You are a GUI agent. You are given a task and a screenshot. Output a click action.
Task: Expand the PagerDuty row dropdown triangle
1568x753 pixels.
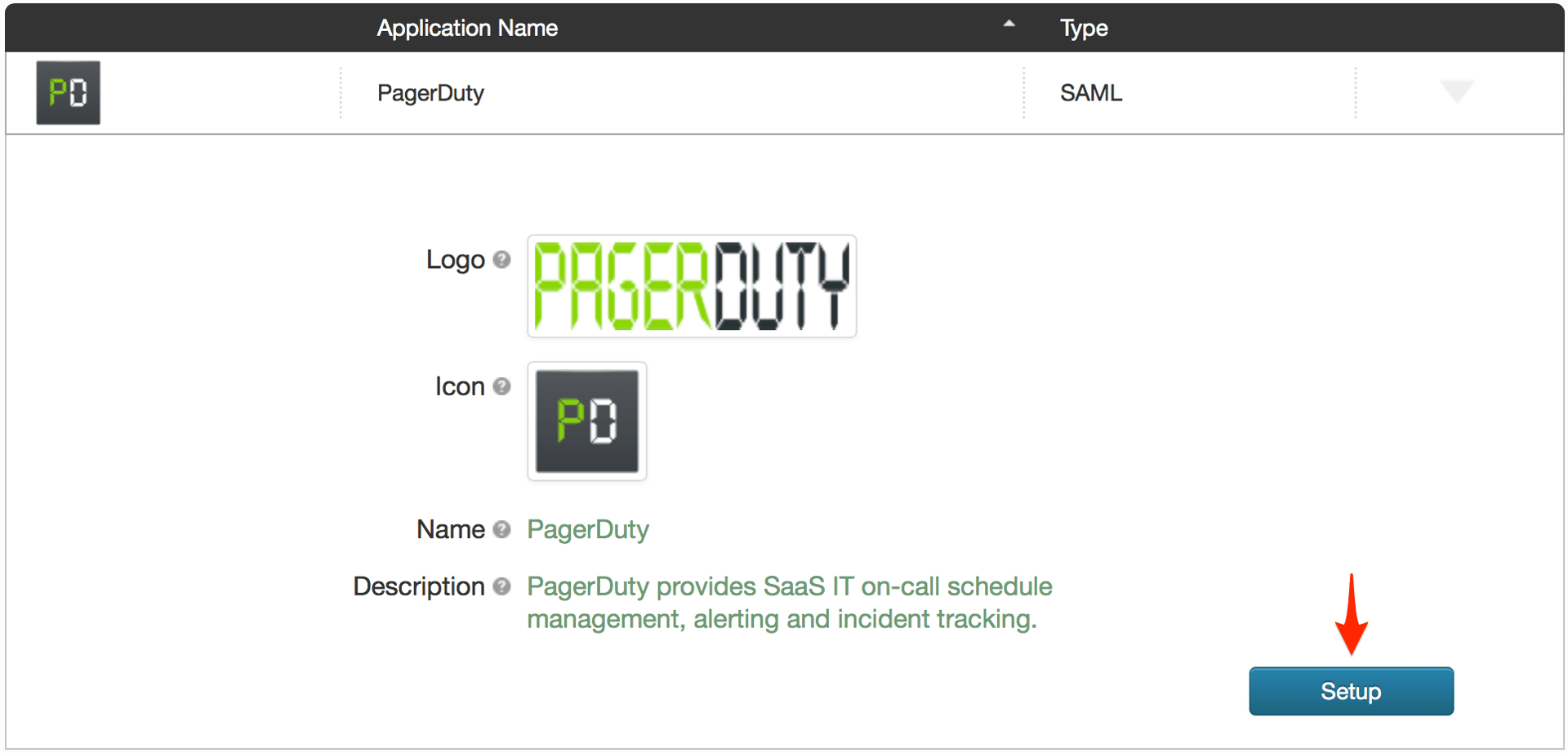click(1456, 91)
